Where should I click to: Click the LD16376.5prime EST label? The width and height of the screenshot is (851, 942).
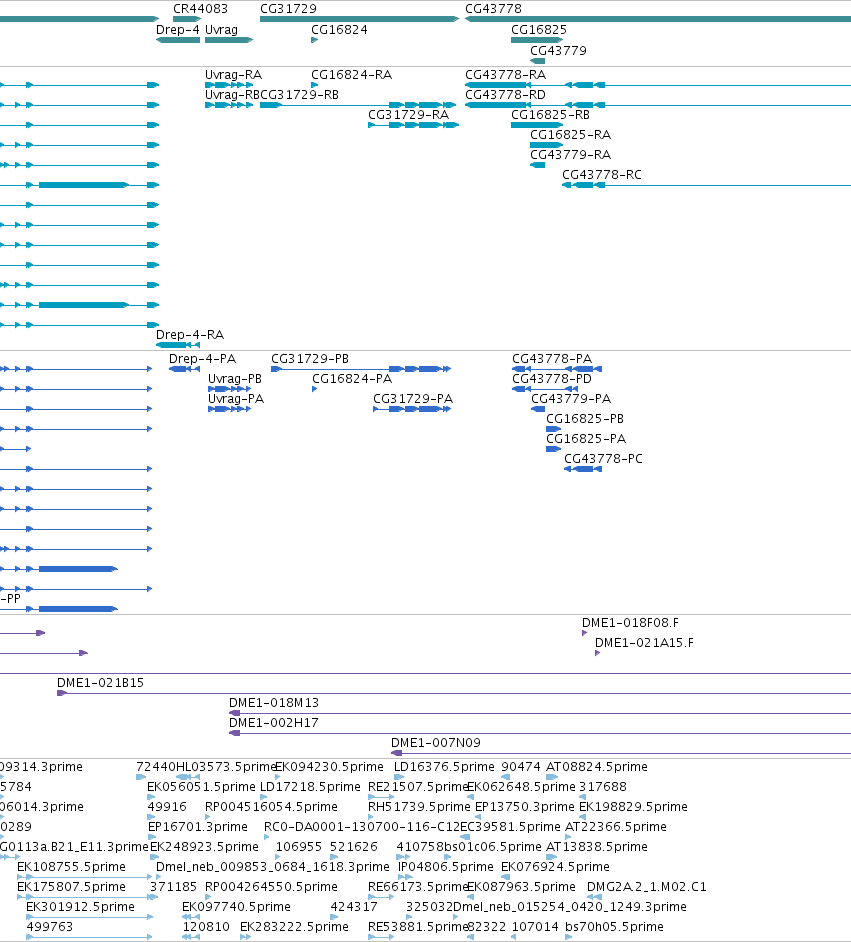444,767
